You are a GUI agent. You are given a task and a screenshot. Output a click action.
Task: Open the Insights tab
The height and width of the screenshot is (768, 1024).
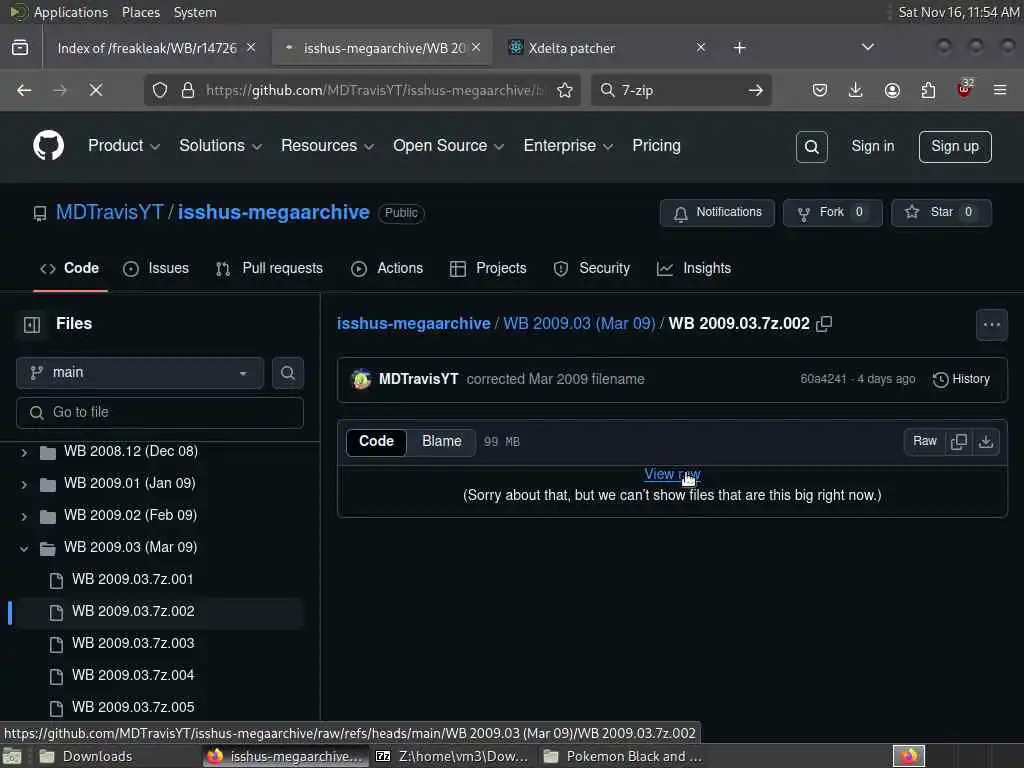pos(694,268)
